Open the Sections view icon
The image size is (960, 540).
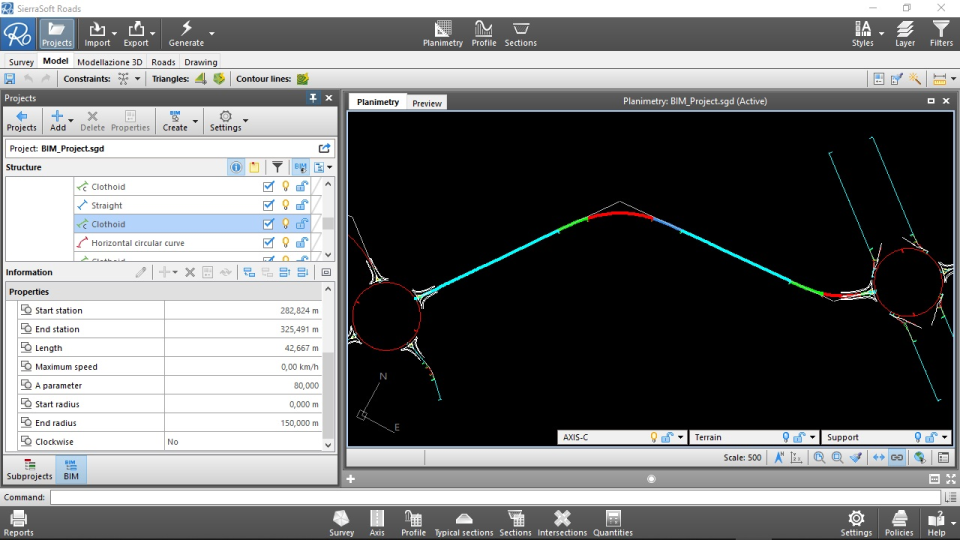[520, 29]
